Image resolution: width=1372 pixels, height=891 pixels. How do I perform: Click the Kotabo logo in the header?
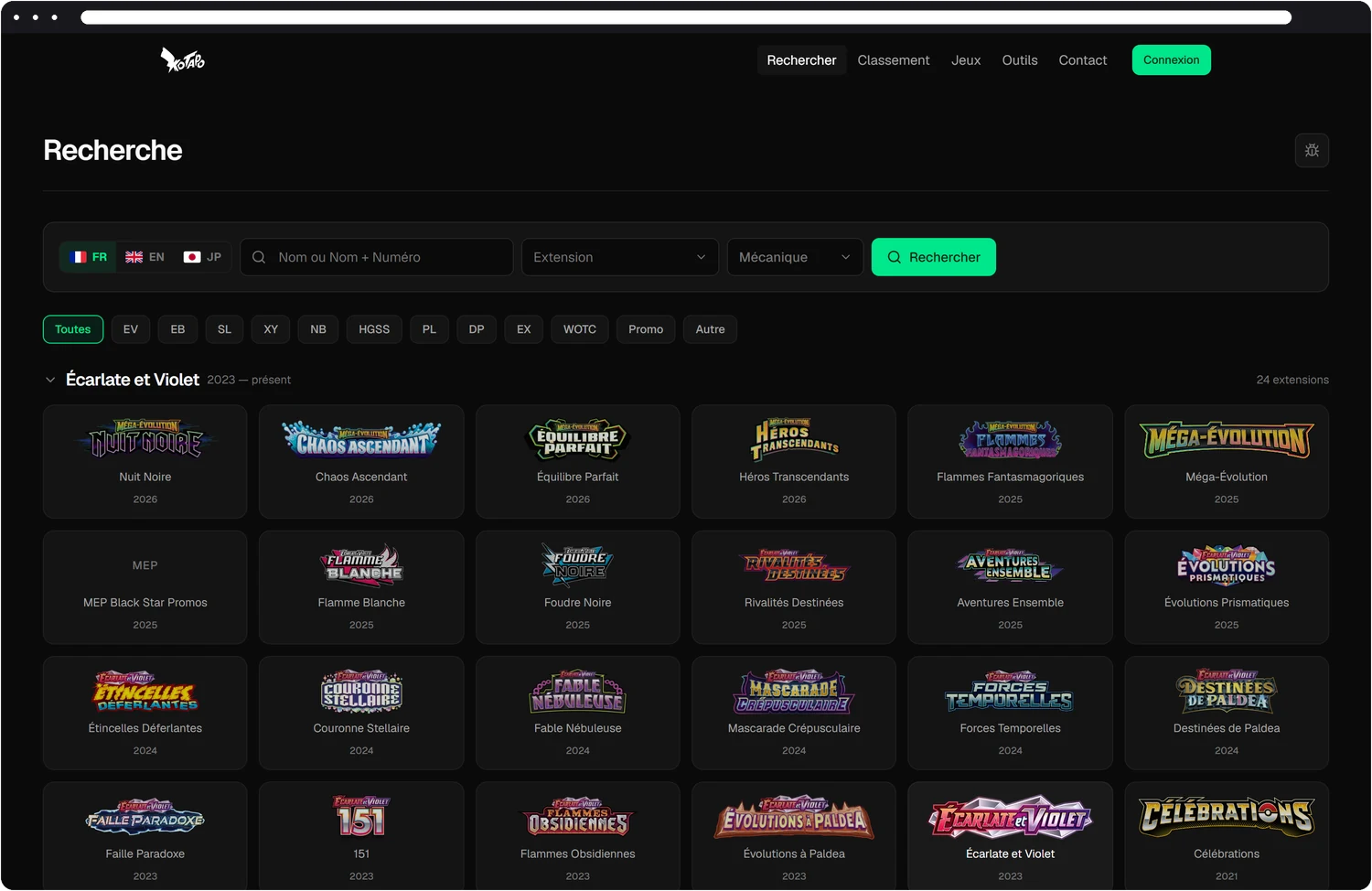coord(183,60)
